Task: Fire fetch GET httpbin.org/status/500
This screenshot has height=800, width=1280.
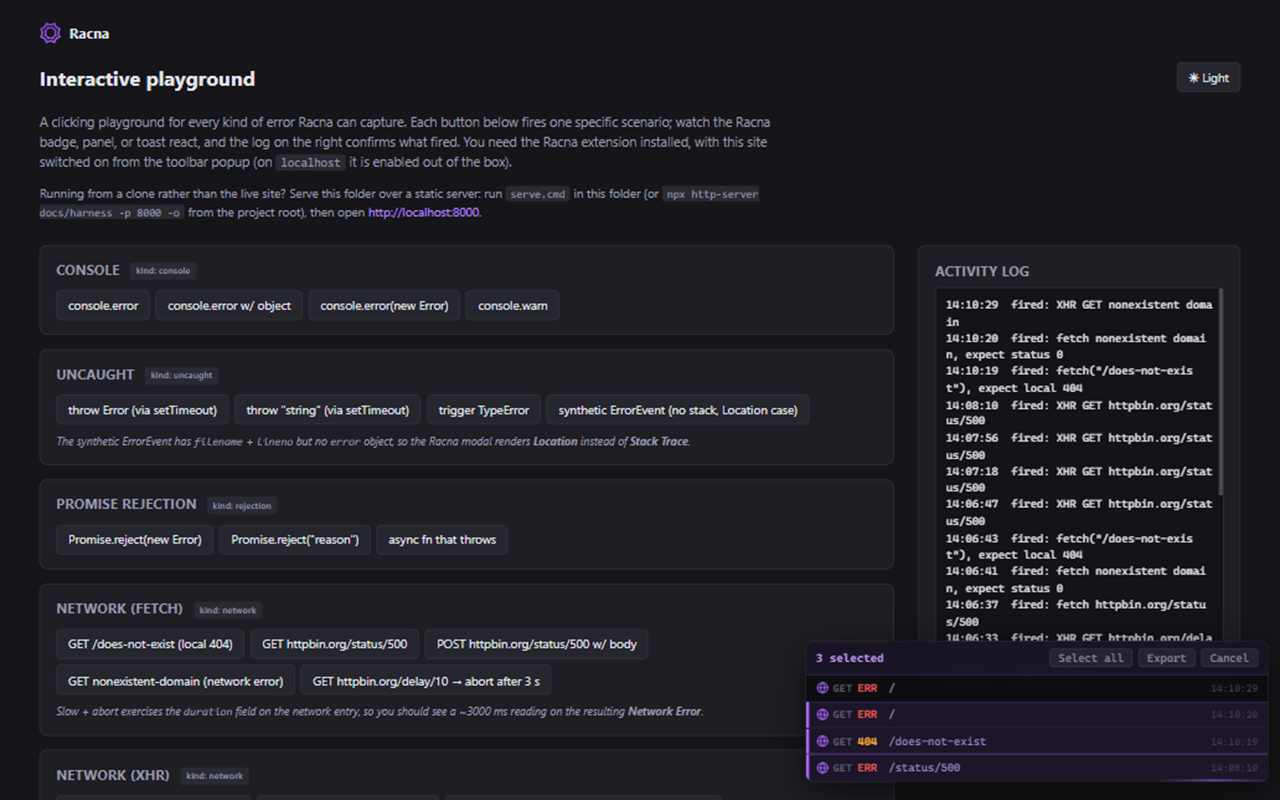Action: click(x=334, y=644)
